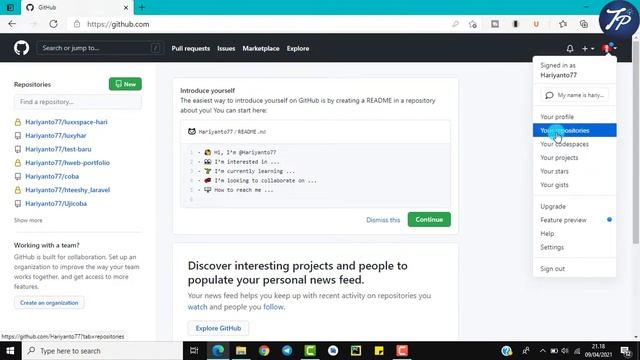Open Hariyanto77/hteeshy_laravel repository

67,190
